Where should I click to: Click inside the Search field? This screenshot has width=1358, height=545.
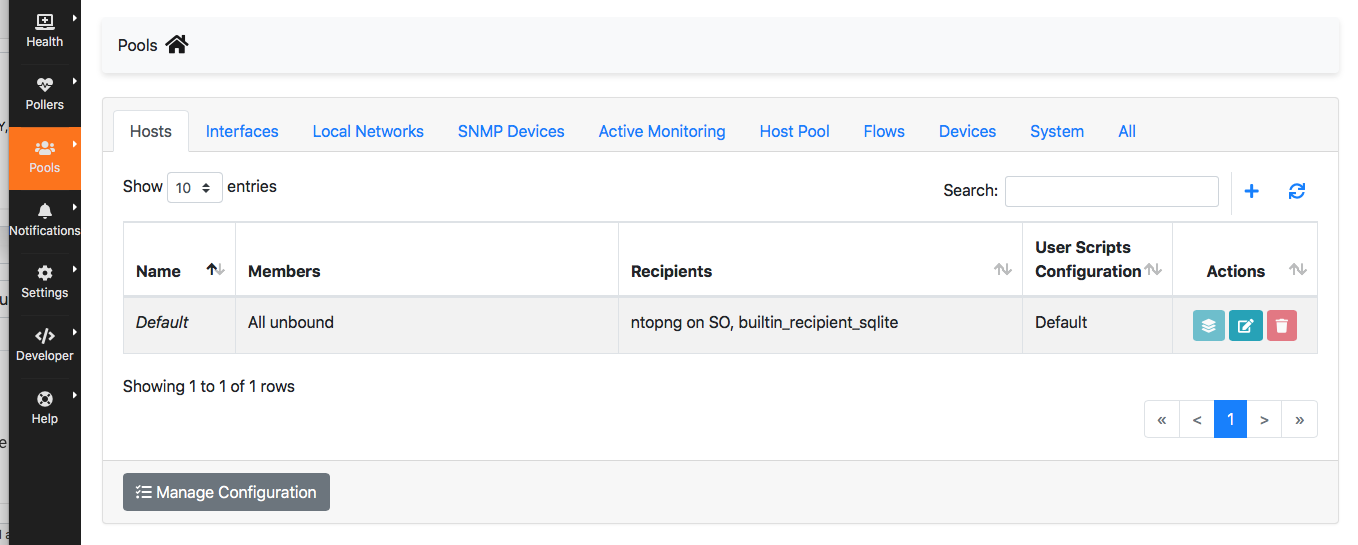1111,191
